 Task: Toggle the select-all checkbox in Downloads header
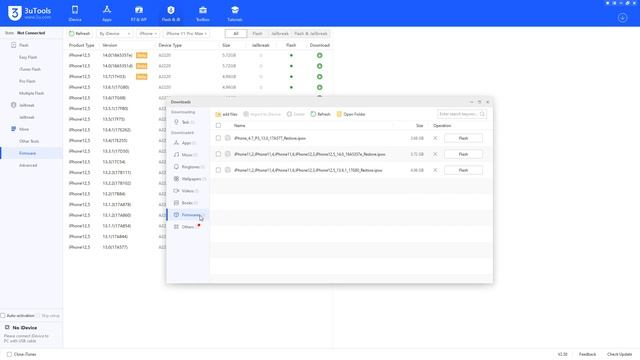(218, 125)
